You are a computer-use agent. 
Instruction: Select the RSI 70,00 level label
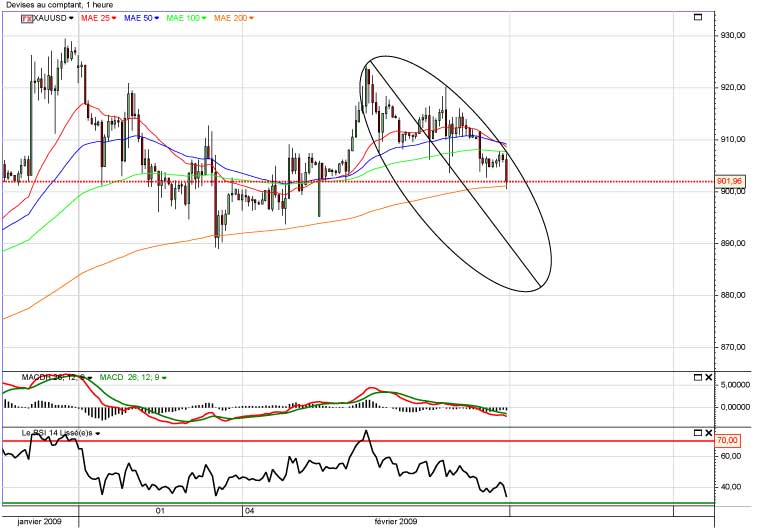[x=727, y=440]
